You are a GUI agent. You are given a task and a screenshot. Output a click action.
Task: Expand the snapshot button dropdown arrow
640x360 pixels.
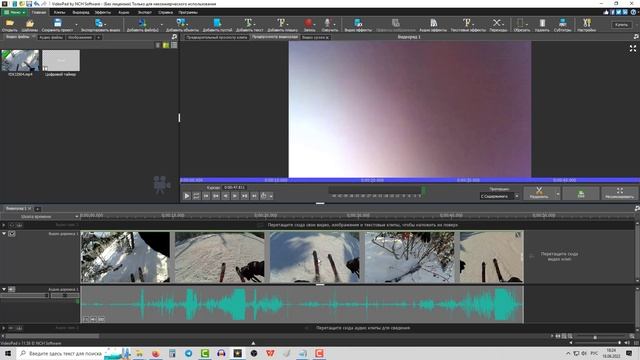click(x=271, y=196)
